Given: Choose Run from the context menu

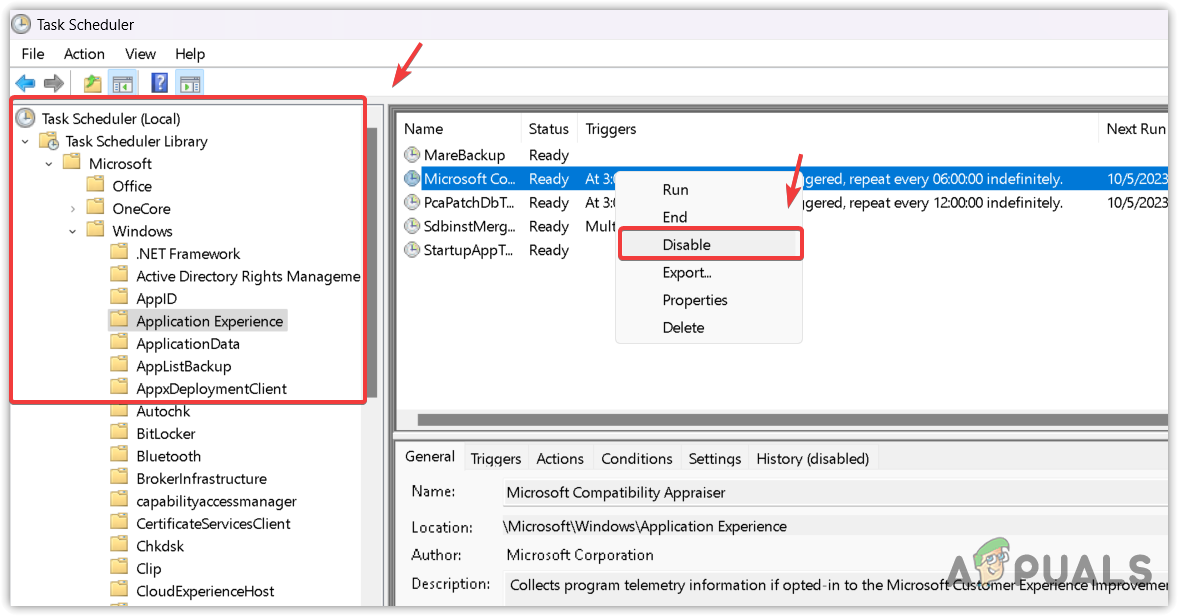Looking at the screenshot, I should pyautogui.click(x=708, y=190).
